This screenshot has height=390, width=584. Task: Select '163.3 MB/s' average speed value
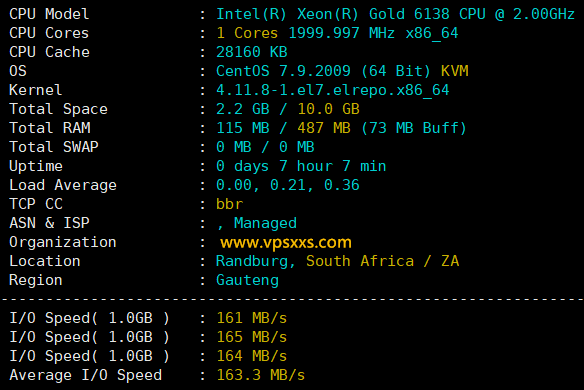(261, 375)
